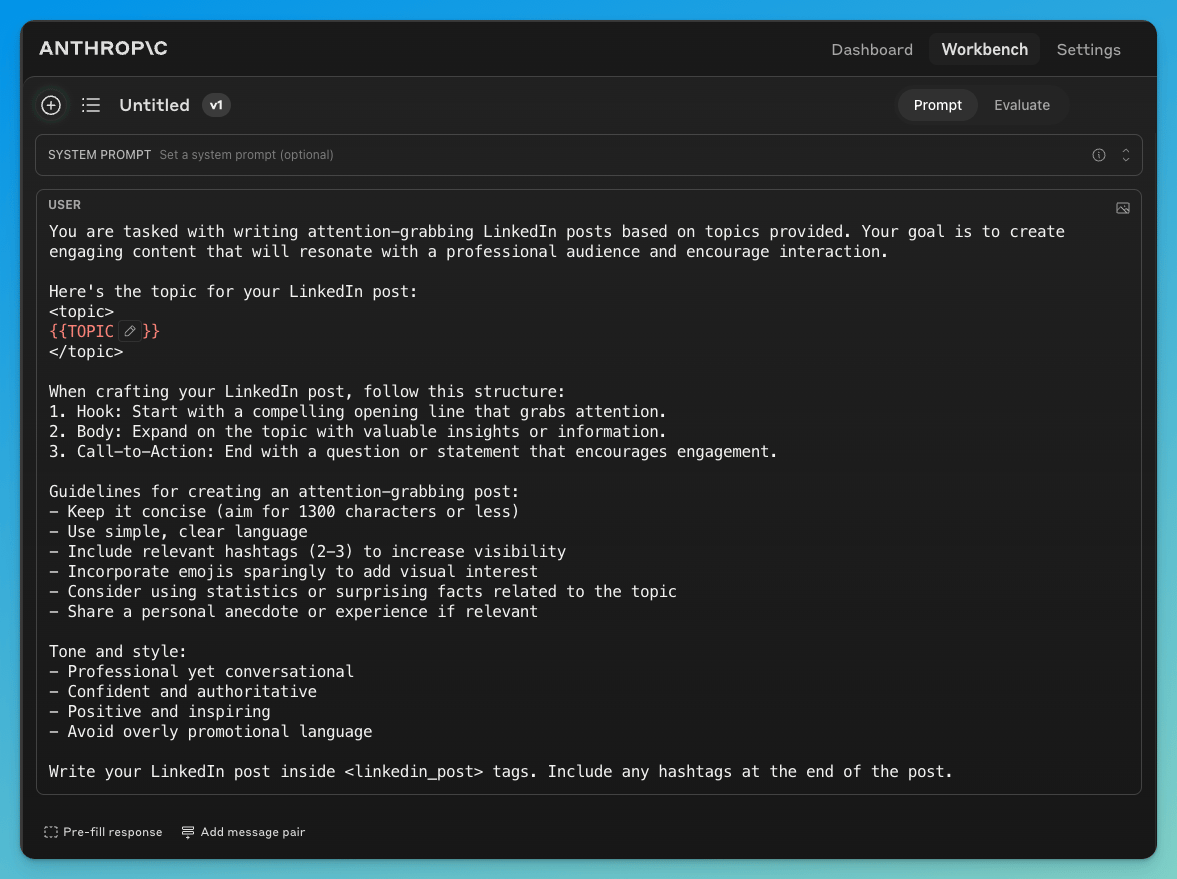Open the prompt list icon
This screenshot has width=1177, height=879.
pyautogui.click(x=91, y=105)
